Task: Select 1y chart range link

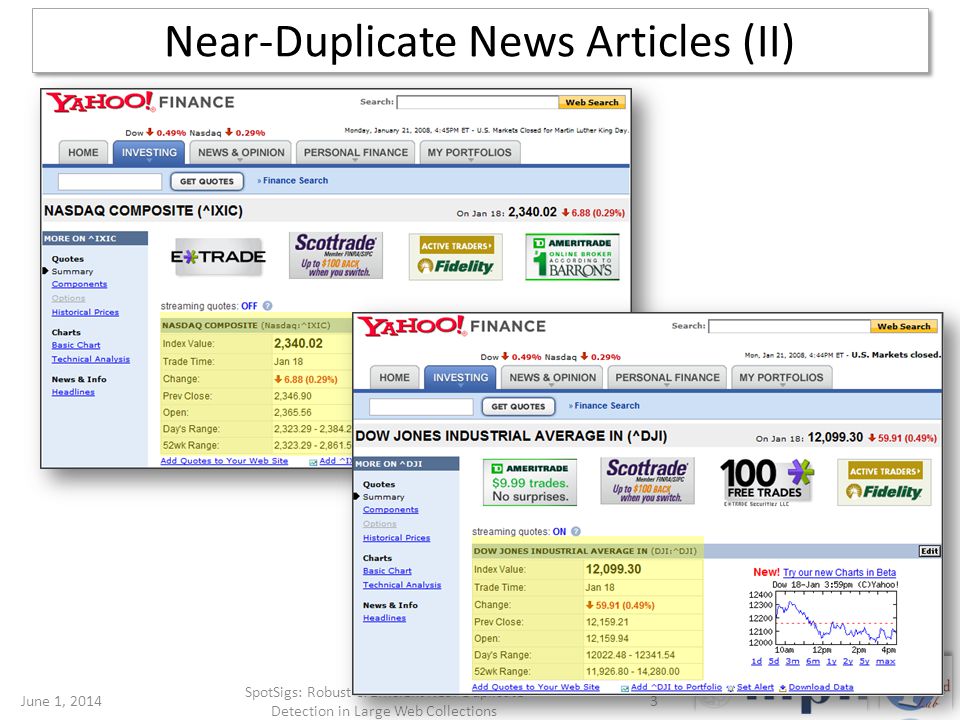Action: (x=831, y=661)
